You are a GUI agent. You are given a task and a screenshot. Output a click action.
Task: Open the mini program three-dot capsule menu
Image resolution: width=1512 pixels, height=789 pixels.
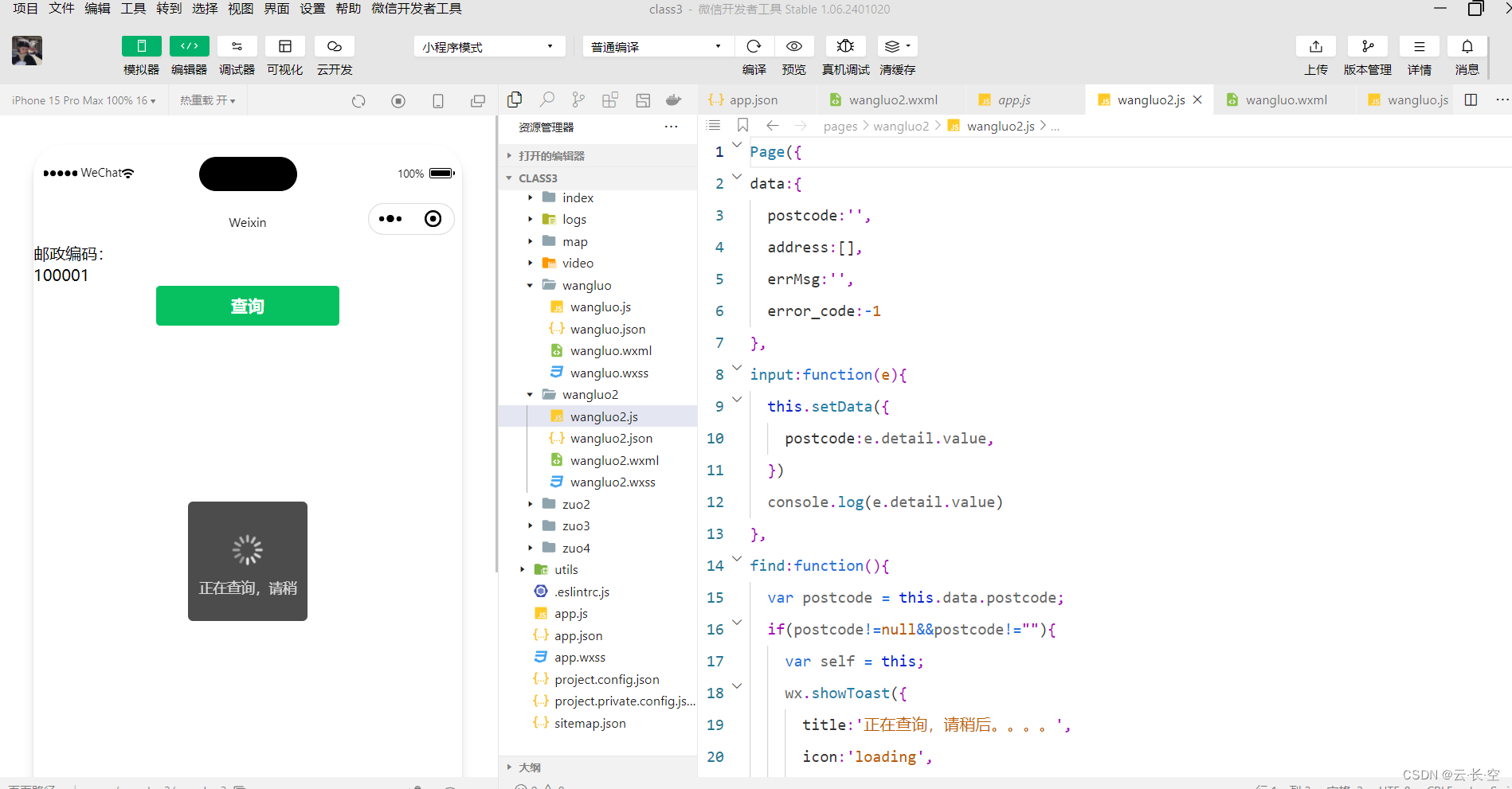[390, 219]
